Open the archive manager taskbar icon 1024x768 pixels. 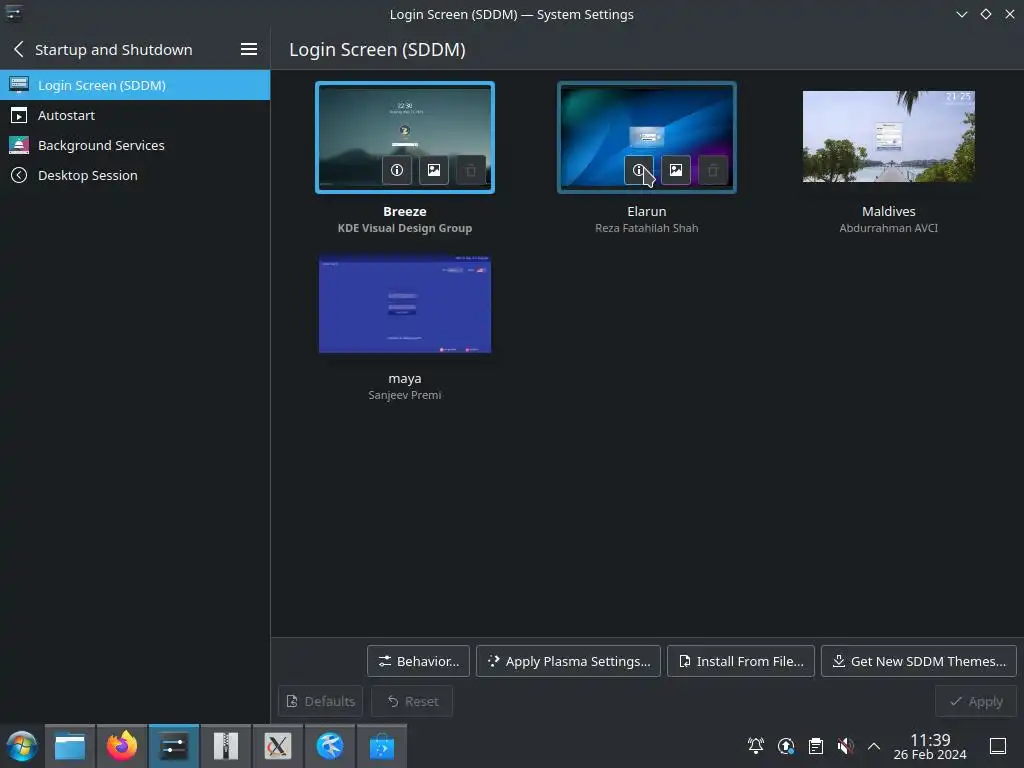click(226, 746)
